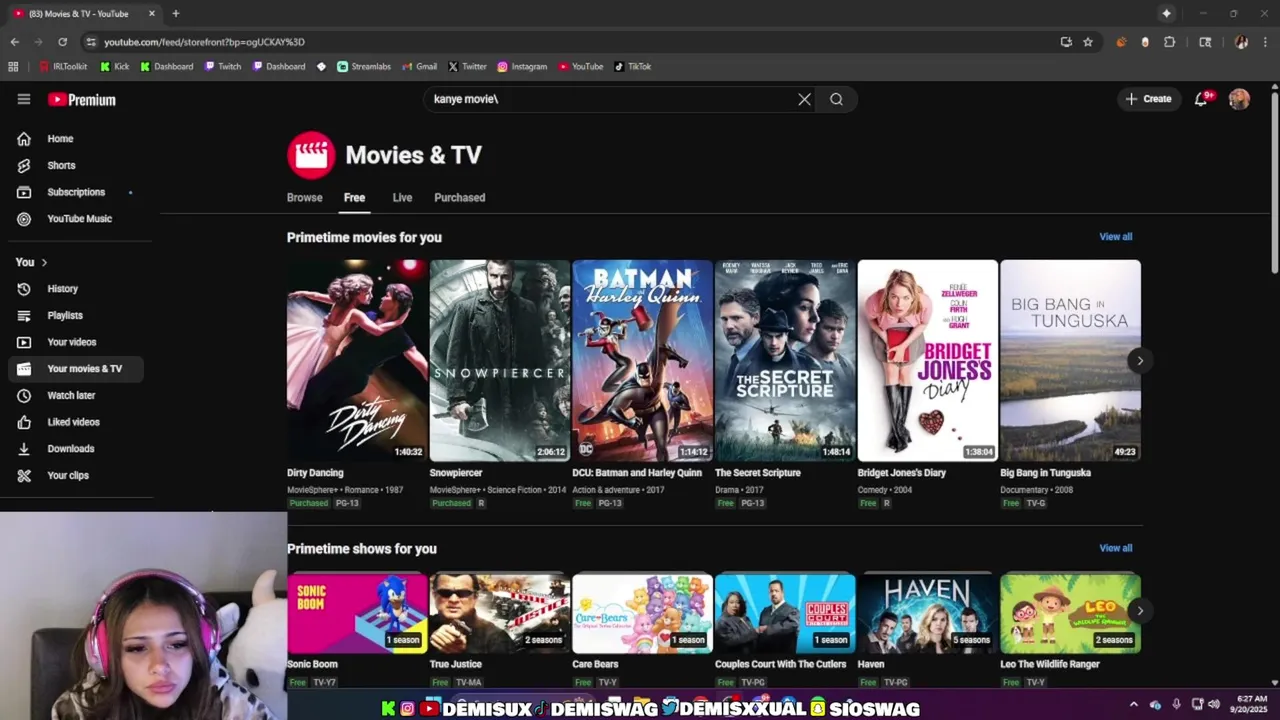This screenshot has width=1280, height=720.
Task: Open the Twitch bookmark
Action: 223,67
